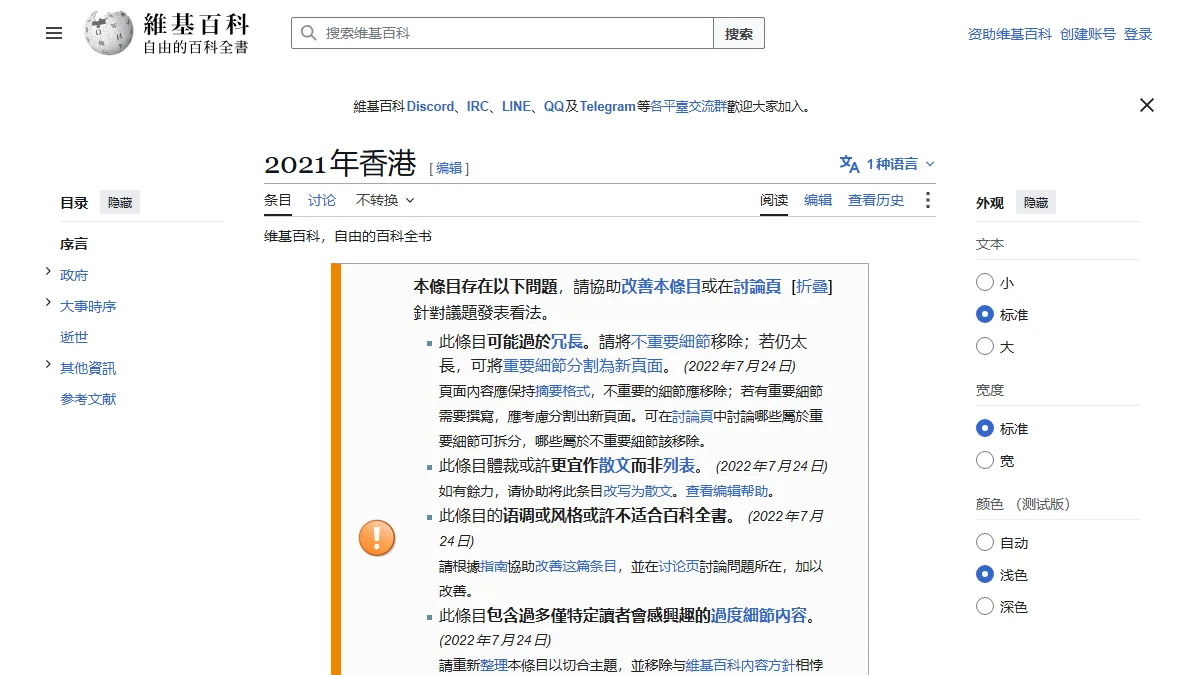Switch to the 阅读 tab

pyautogui.click(x=774, y=200)
